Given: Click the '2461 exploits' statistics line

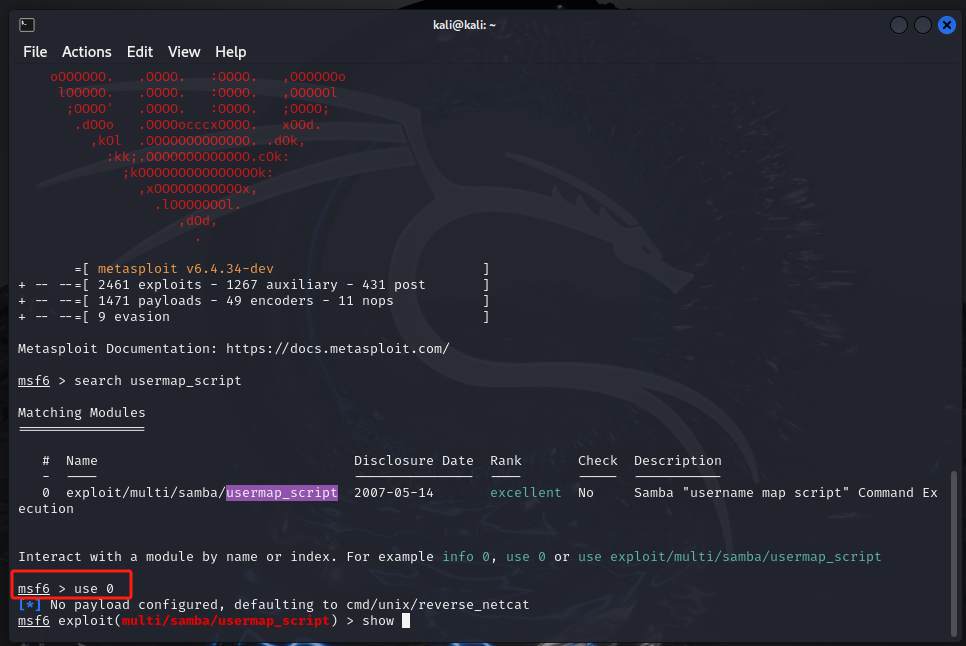Looking at the screenshot, I should tap(261, 285).
